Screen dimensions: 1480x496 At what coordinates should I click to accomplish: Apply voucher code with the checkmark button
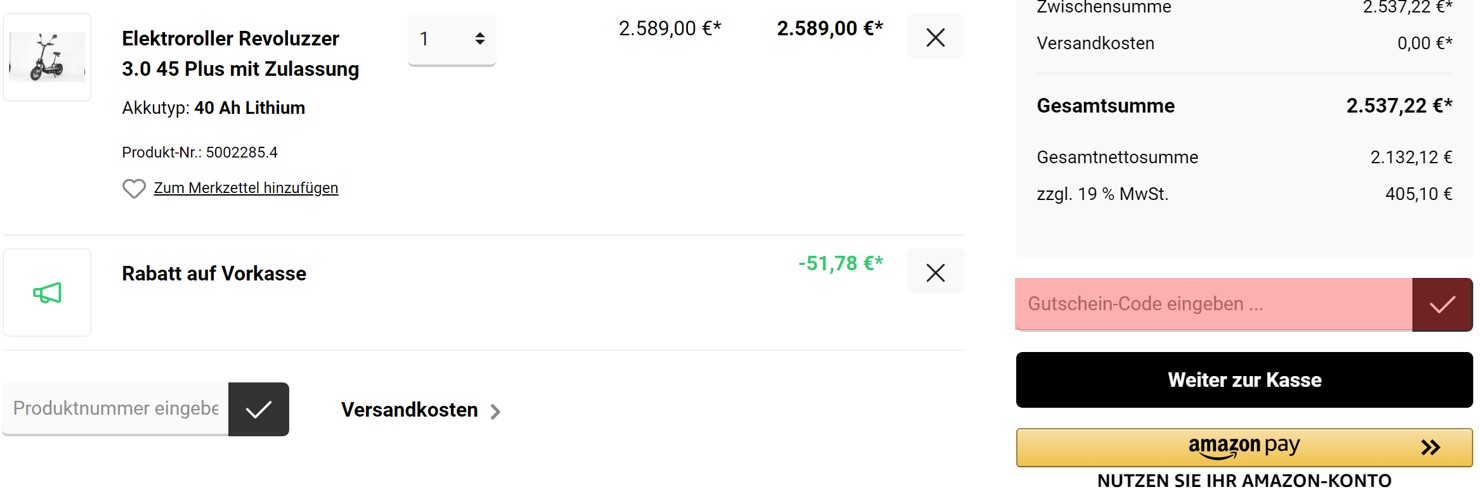(1442, 305)
